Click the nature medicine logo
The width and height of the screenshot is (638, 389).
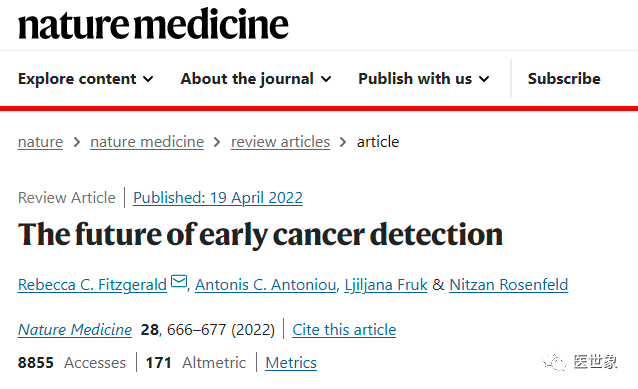point(153,24)
